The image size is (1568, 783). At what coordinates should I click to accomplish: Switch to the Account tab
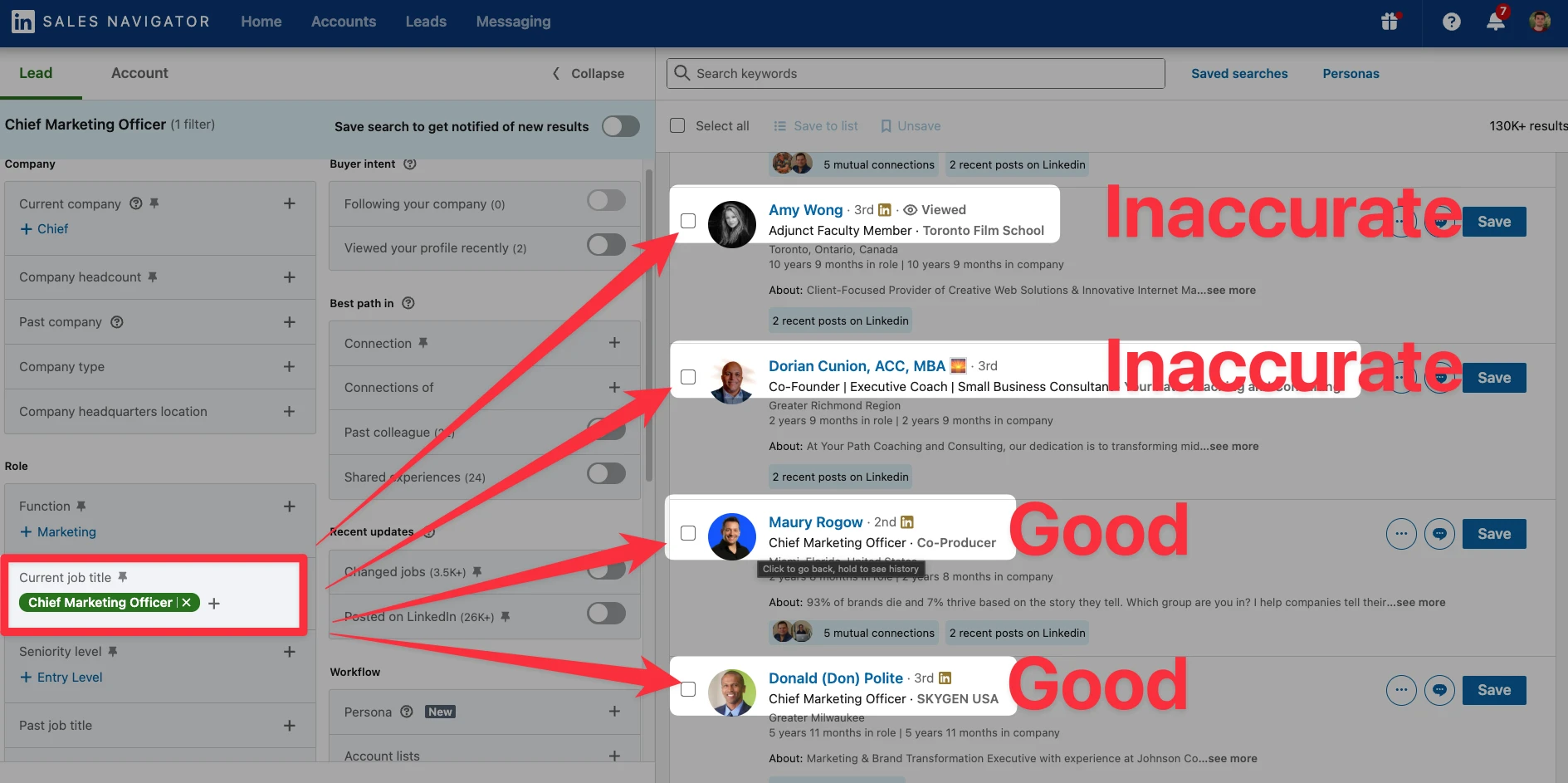(x=139, y=73)
